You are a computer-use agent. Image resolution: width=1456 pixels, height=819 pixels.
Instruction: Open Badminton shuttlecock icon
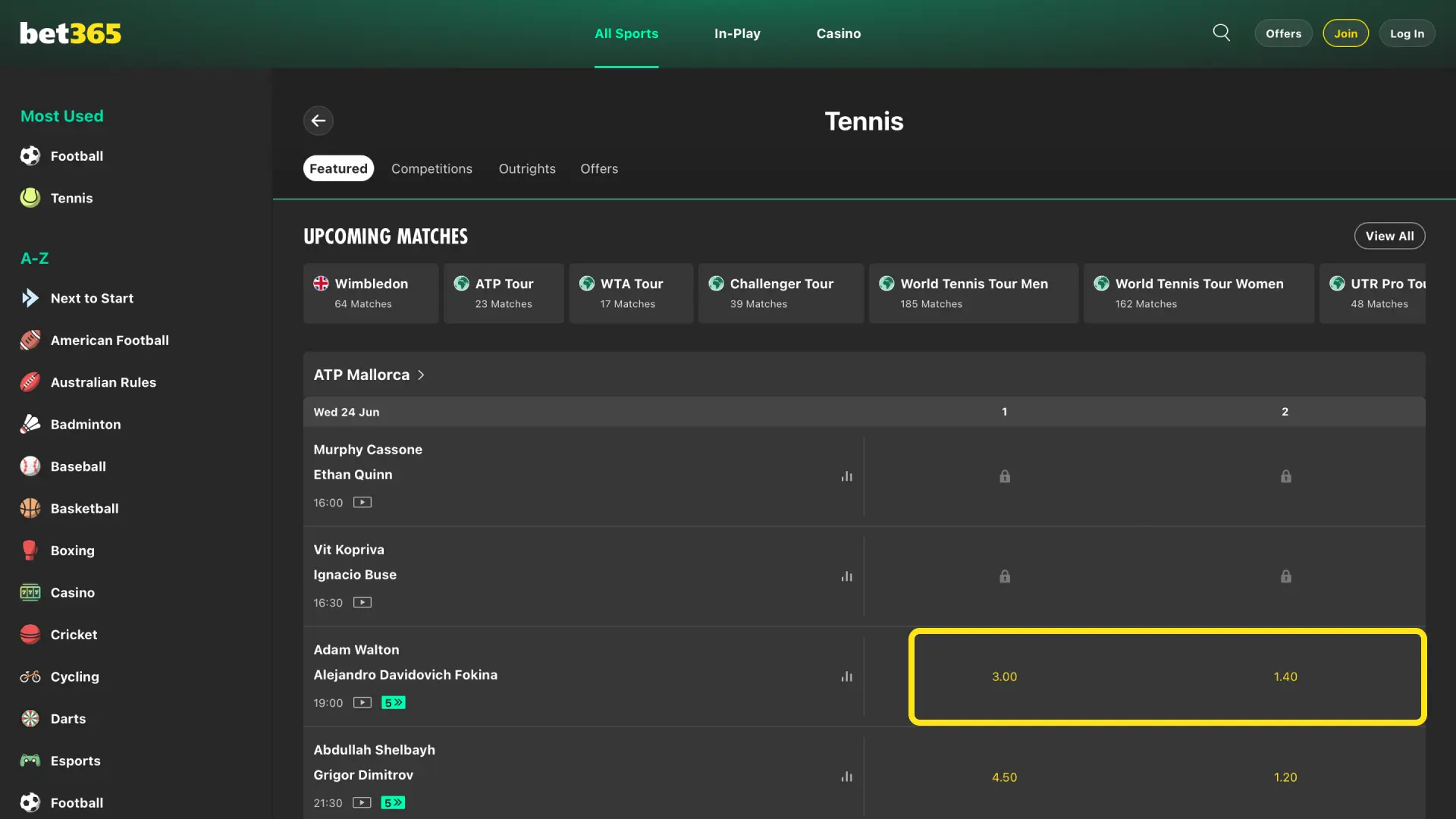[x=30, y=425]
